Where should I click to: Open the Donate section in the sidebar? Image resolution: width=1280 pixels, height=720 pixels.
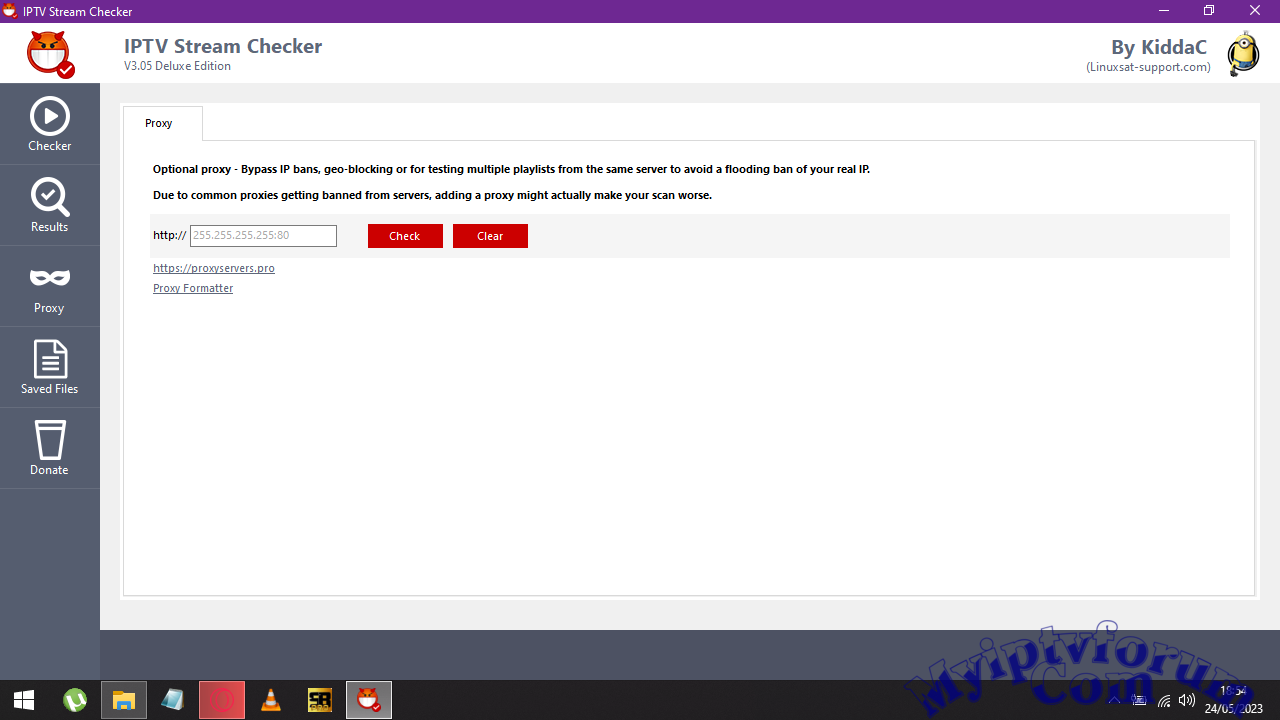click(x=49, y=447)
